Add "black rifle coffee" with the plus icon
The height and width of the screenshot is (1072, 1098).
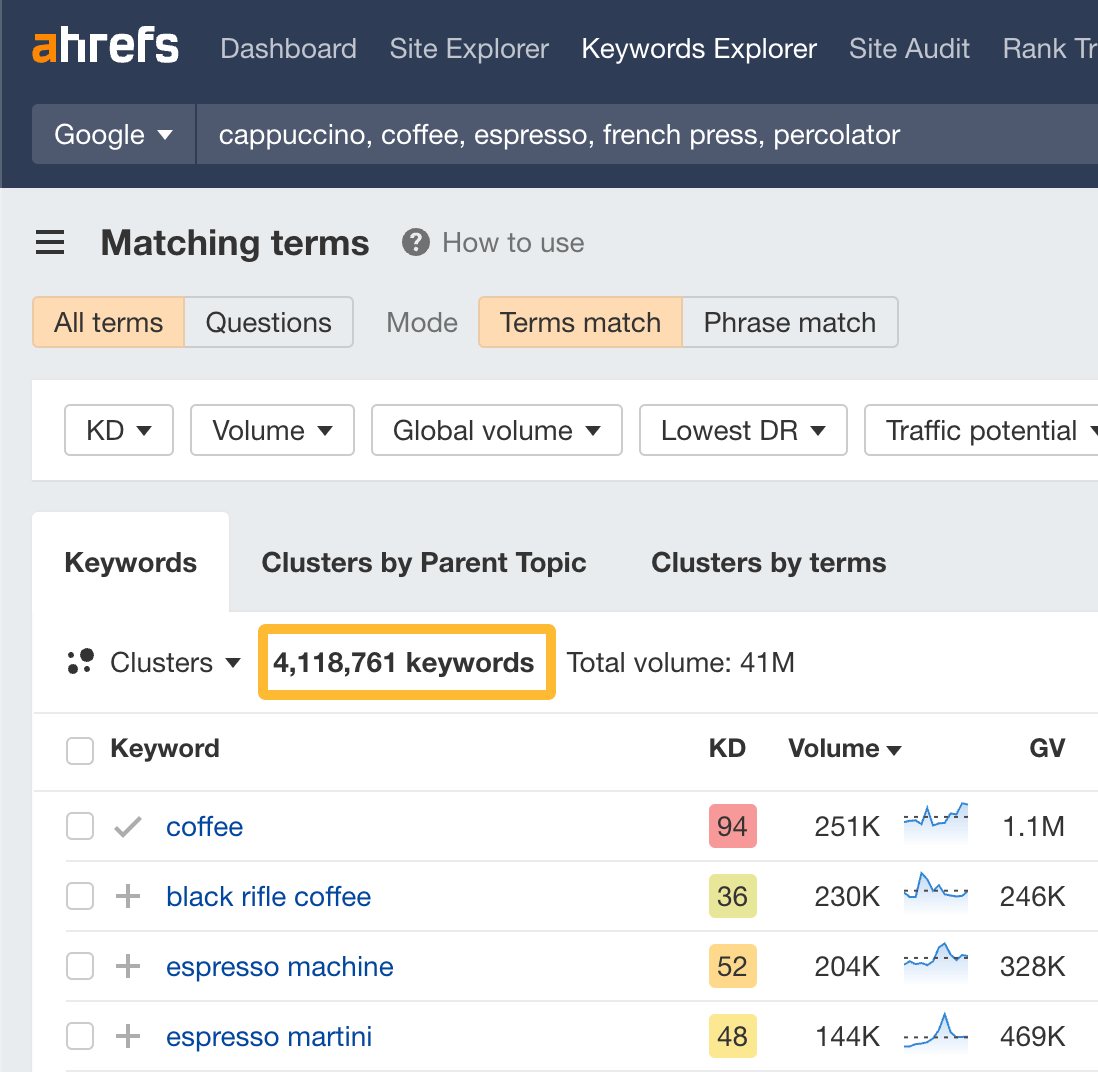click(x=127, y=896)
